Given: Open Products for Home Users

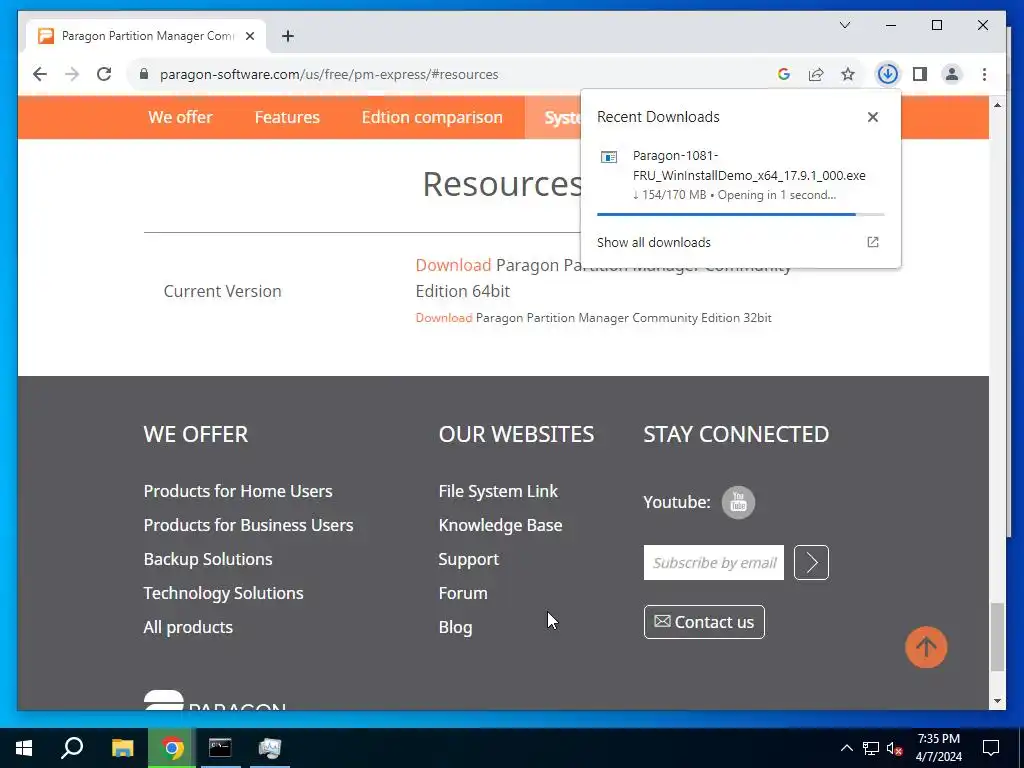Looking at the screenshot, I should [238, 491].
